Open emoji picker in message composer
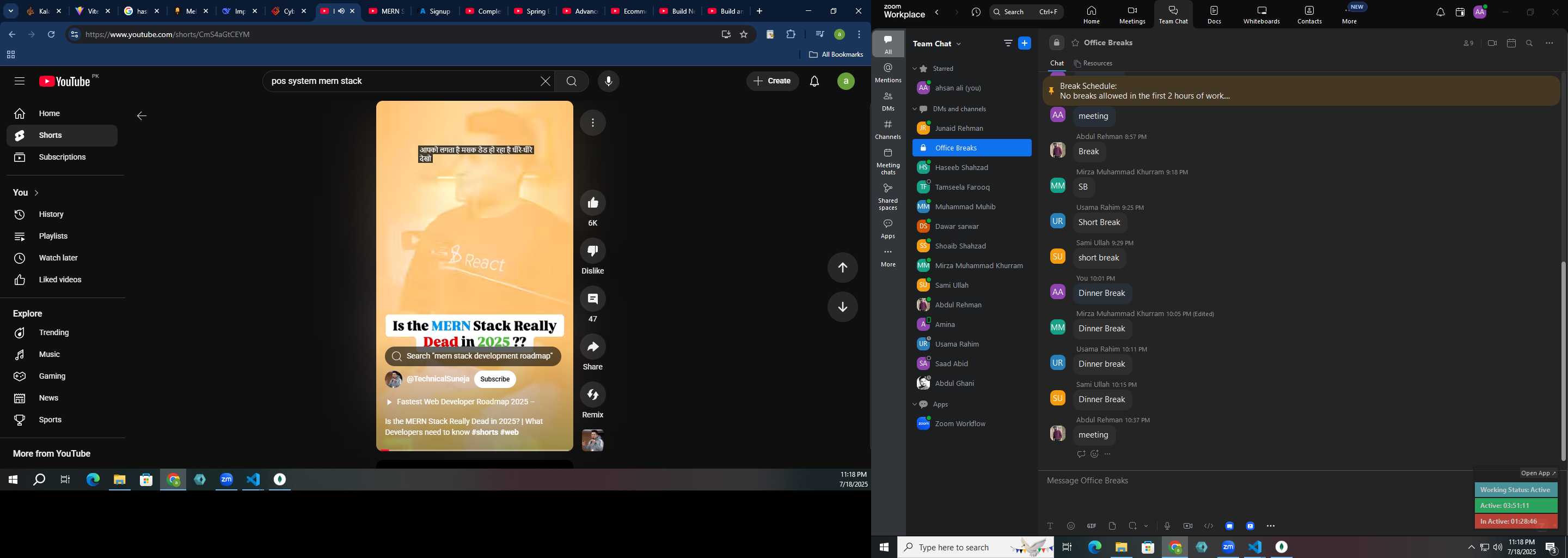 tap(1071, 526)
